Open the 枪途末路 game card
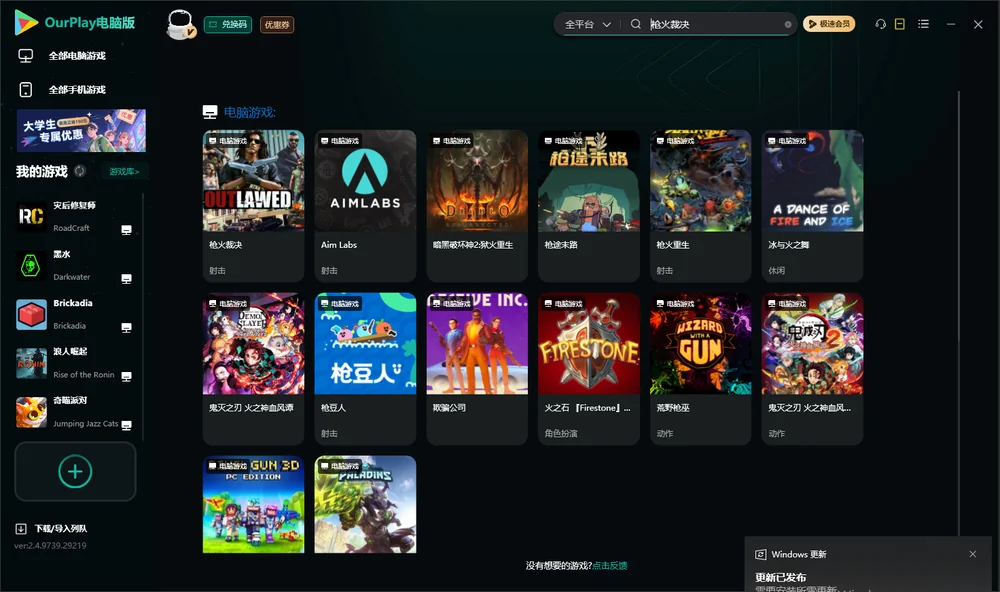Viewport: 1000px width, 592px height. (589, 205)
